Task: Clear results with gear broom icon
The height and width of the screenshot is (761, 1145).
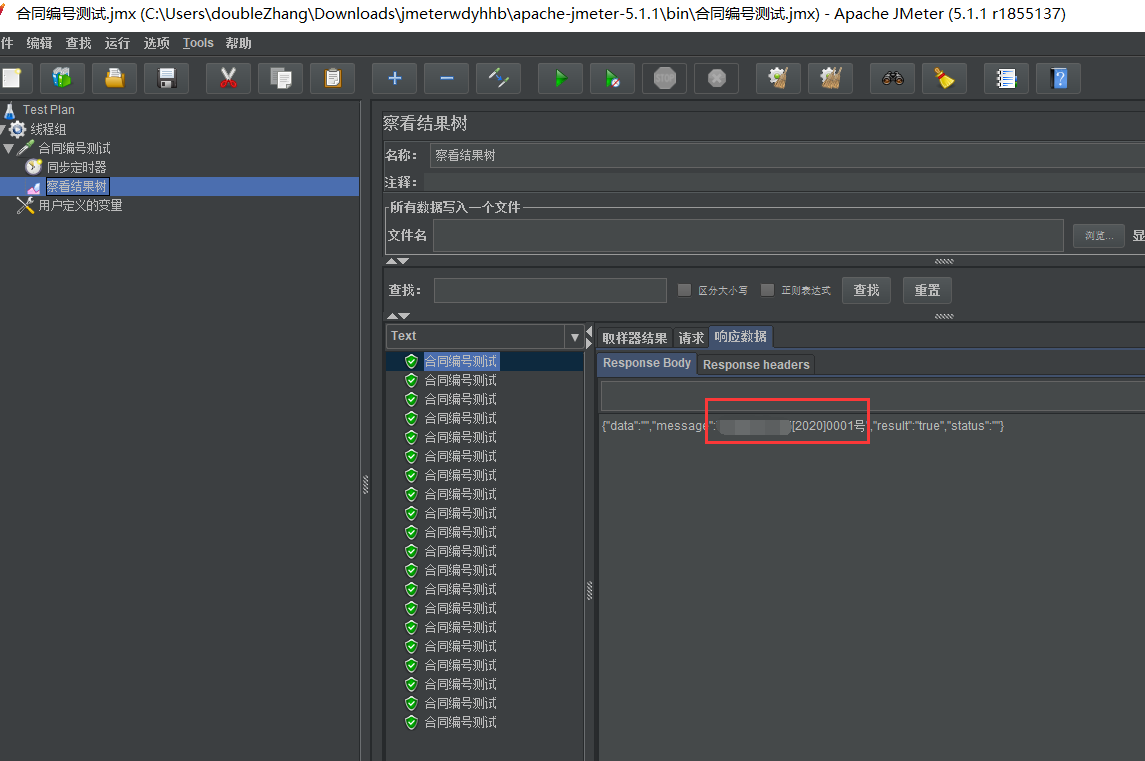Action: tap(778, 78)
